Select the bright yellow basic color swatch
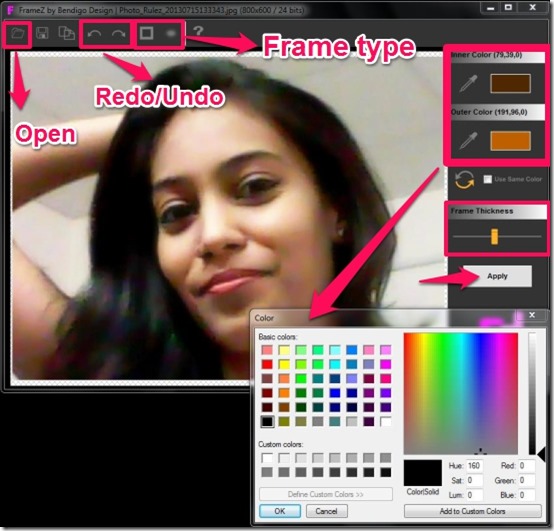The width and height of the screenshot is (554, 531). pyautogui.click(x=284, y=364)
